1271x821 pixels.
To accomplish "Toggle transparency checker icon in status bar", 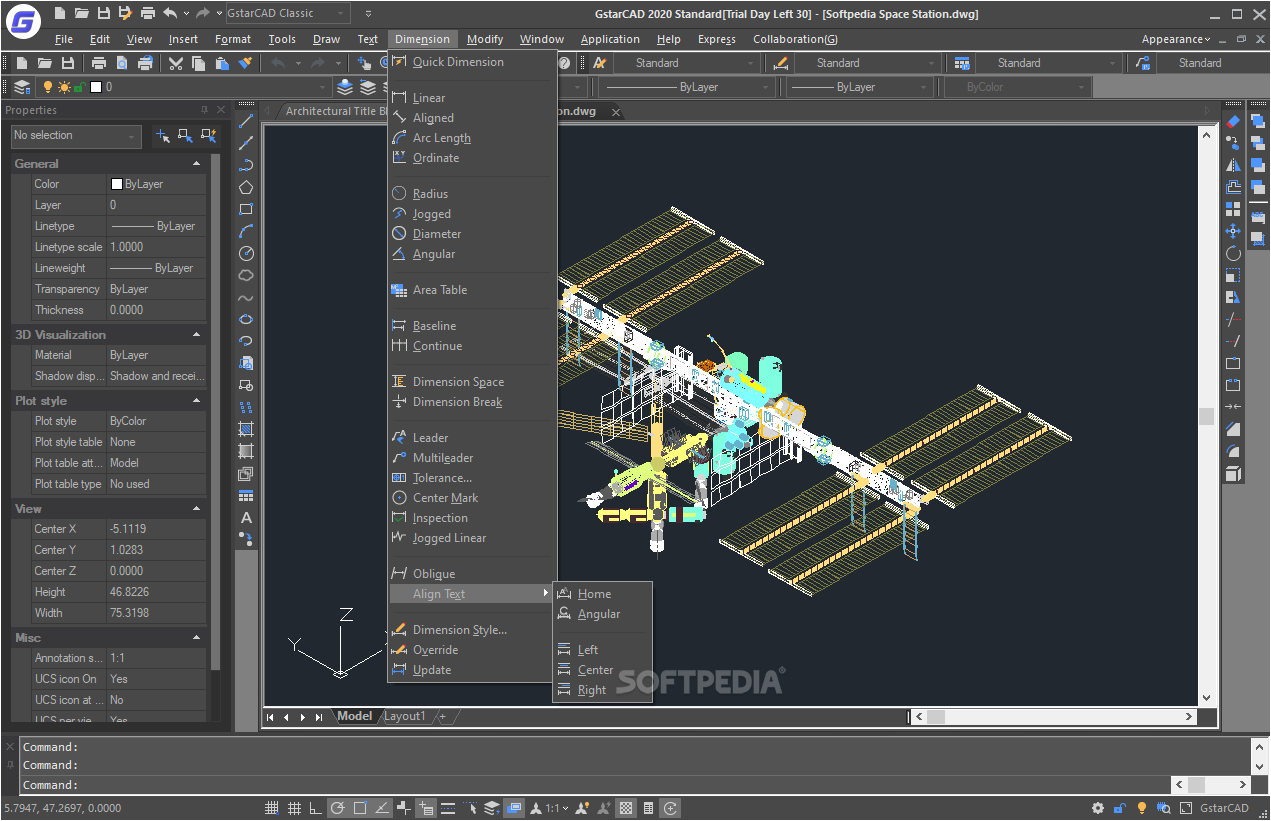I will click(x=626, y=808).
